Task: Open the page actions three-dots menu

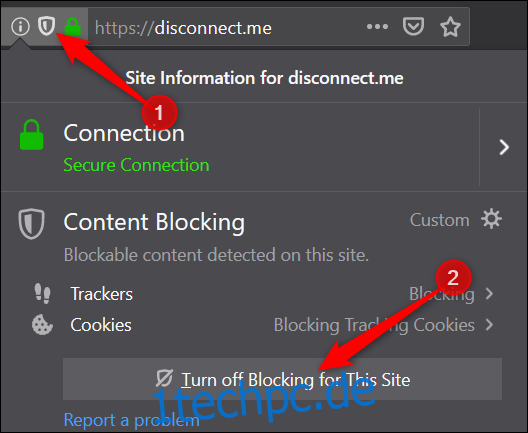Action: pos(377,27)
